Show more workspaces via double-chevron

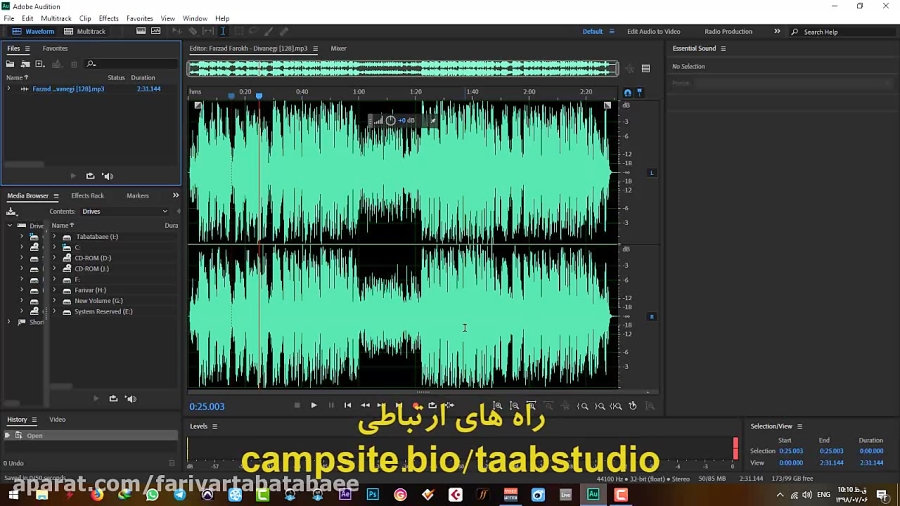(x=777, y=32)
